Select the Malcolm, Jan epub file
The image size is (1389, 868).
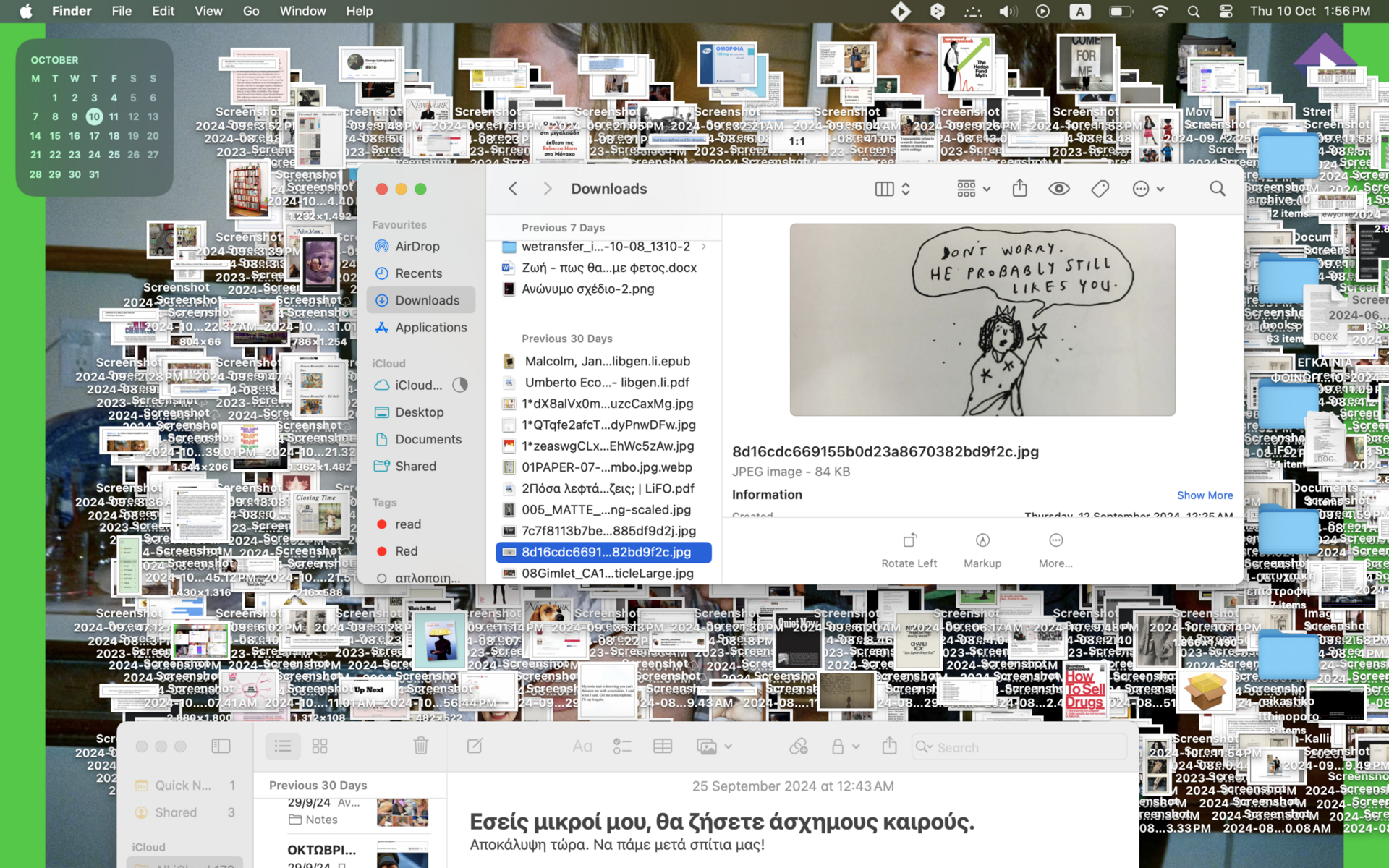[x=603, y=361]
